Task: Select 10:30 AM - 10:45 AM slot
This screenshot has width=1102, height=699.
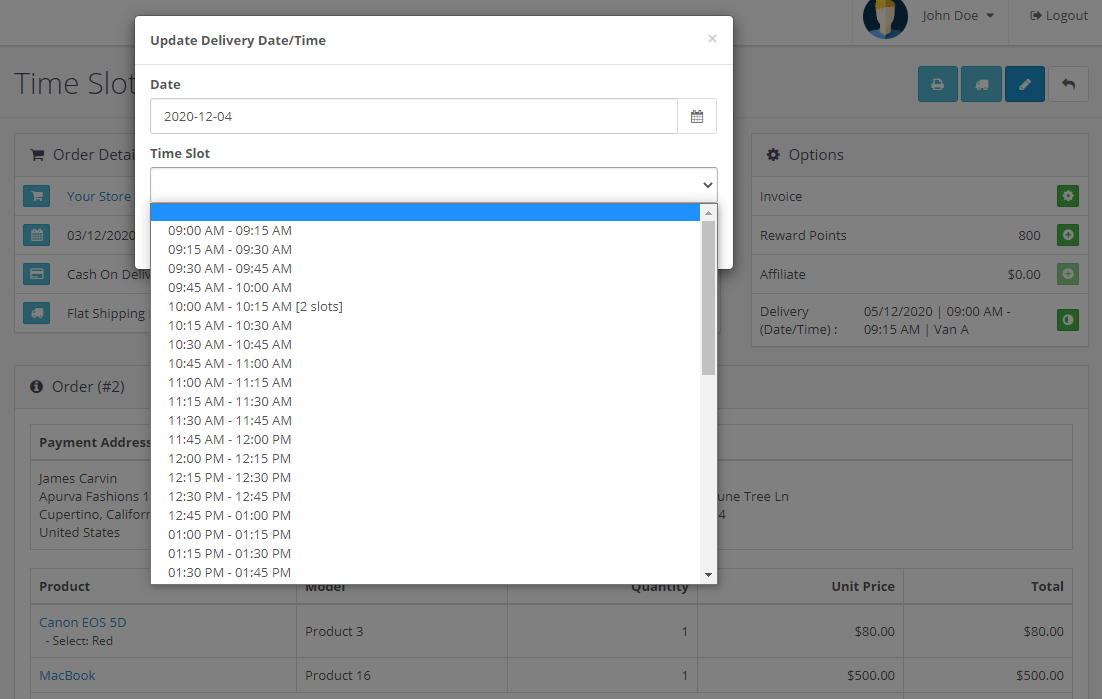Action: pos(425,344)
